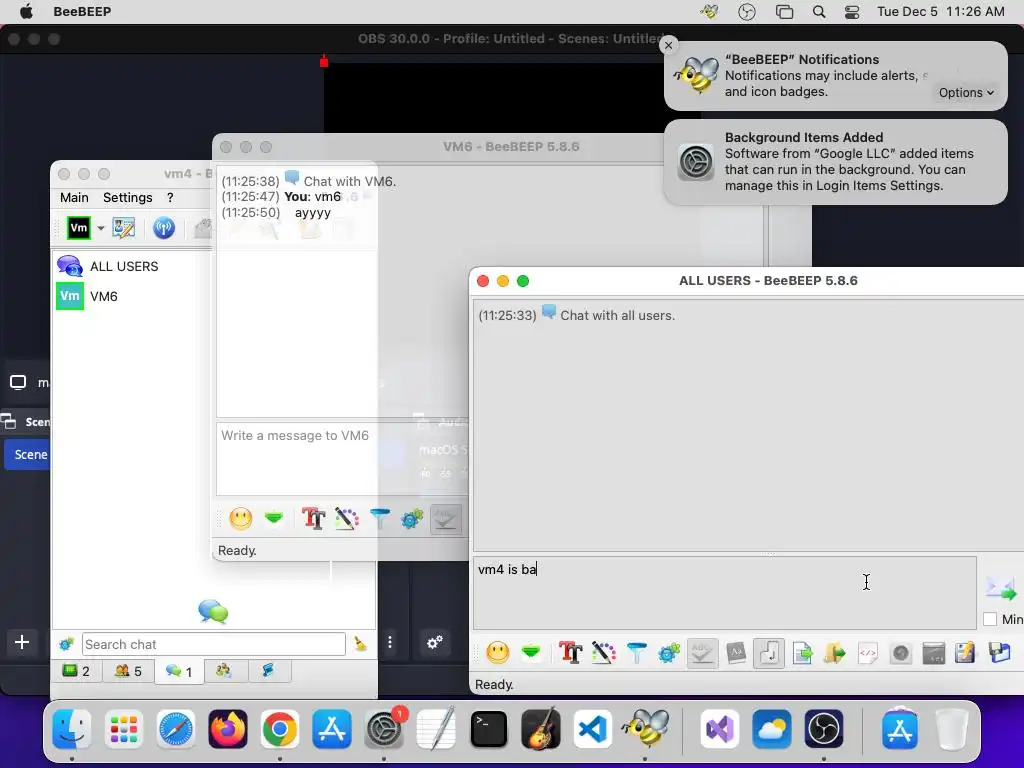
Task: Open the BeeBEEP application menu
Action: [82, 12]
